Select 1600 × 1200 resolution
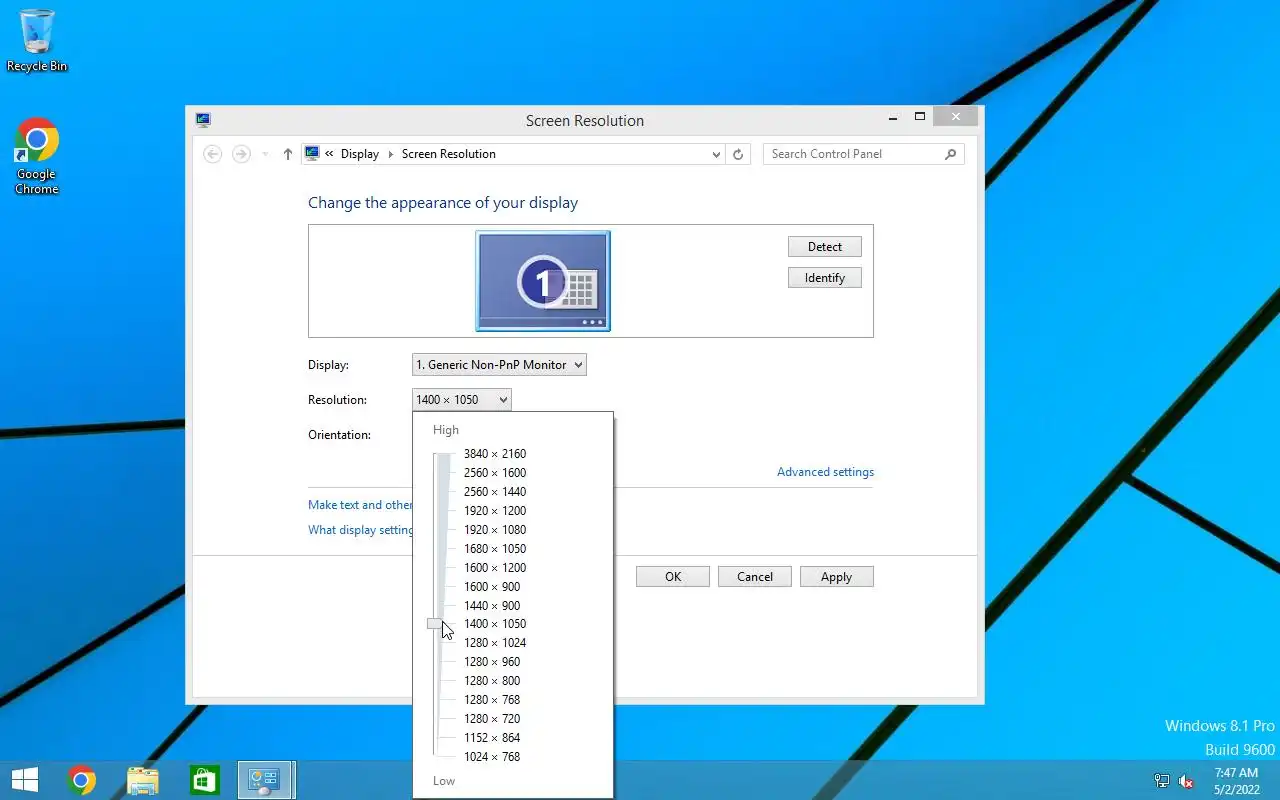Image resolution: width=1280 pixels, height=800 pixels. point(495,568)
